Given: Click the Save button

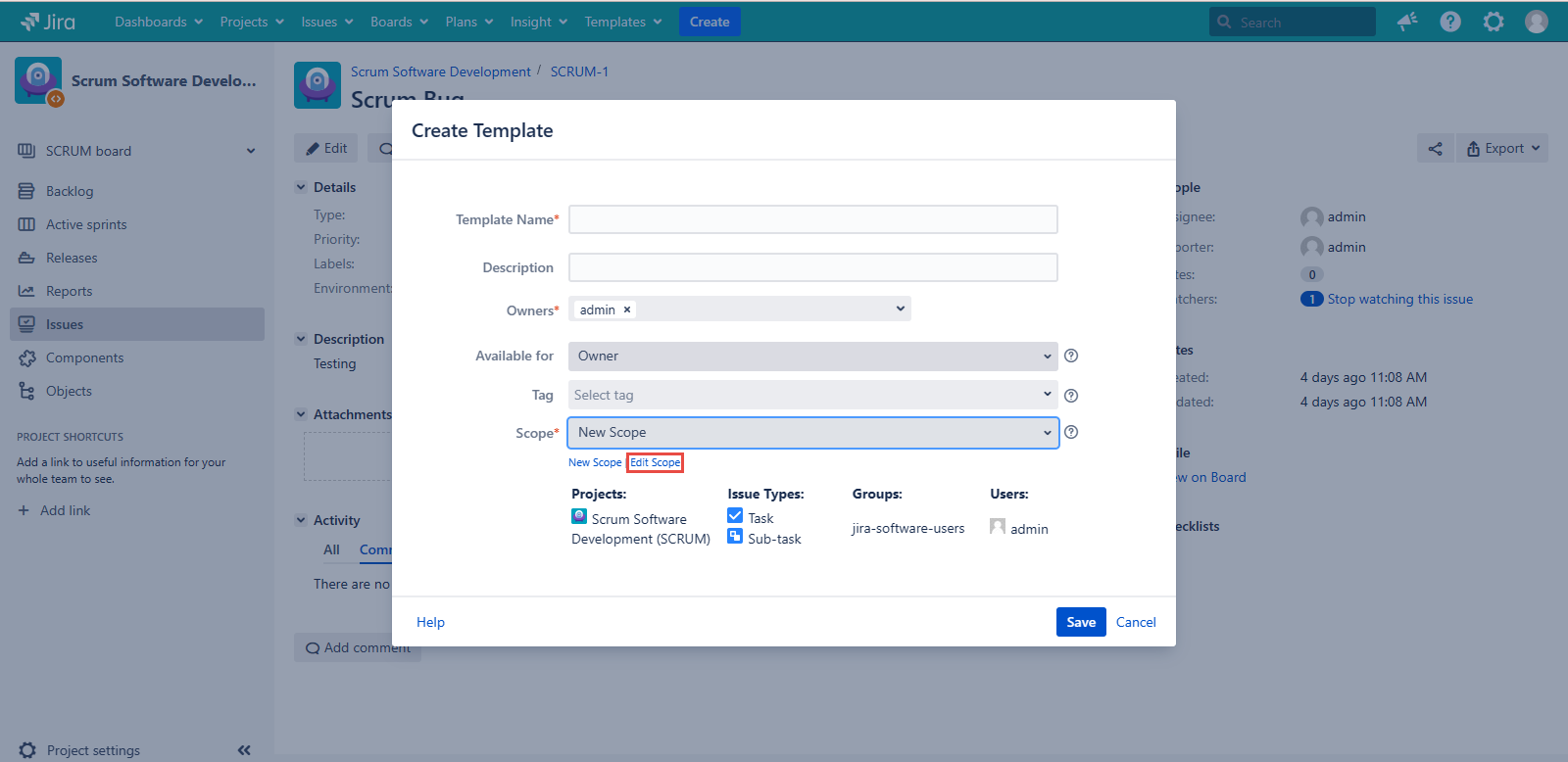Looking at the screenshot, I should [1081, 622].
